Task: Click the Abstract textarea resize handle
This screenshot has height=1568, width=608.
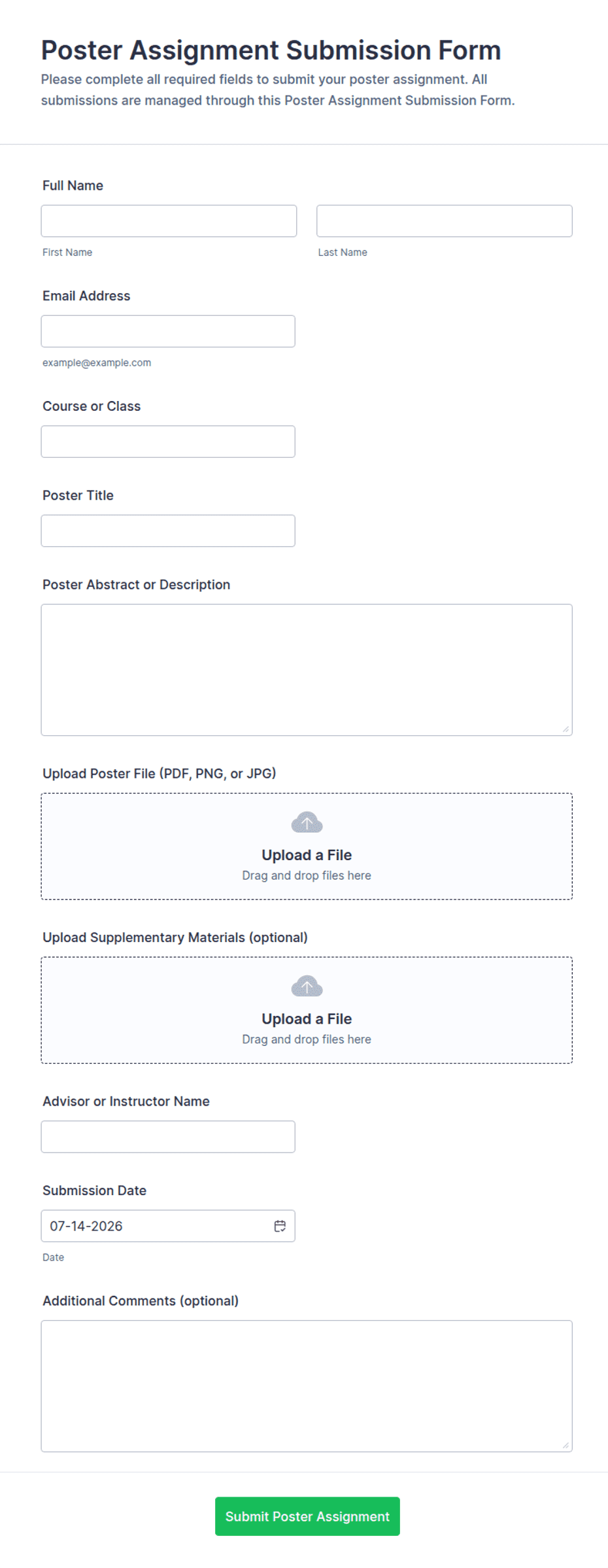Action: (566, 729)
